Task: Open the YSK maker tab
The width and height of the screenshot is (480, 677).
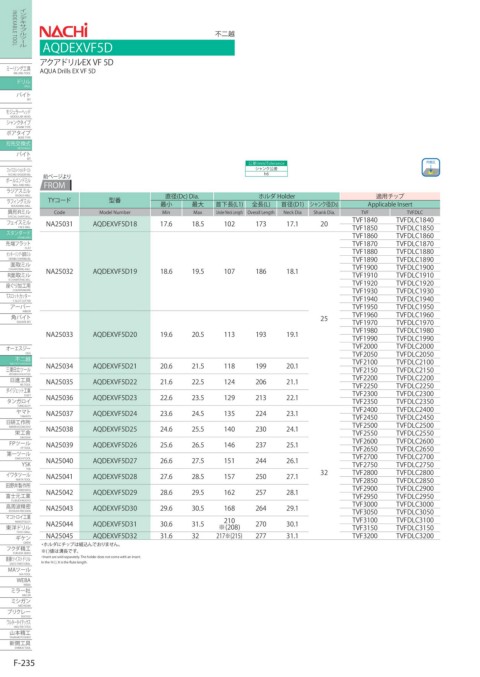Action: (x=16, y=465)
